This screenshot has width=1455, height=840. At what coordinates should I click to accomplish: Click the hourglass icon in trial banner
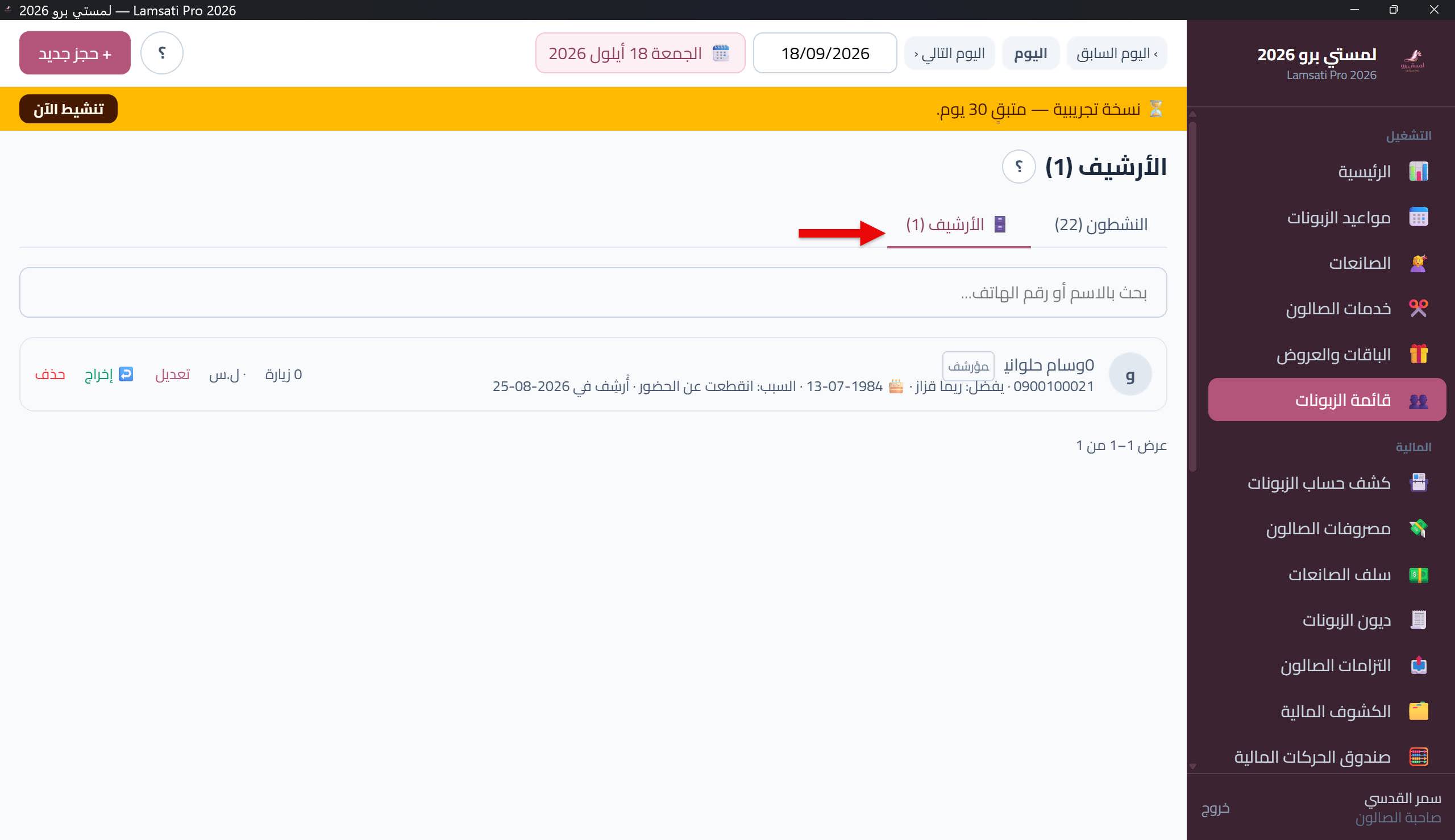(x=1155, y=109)
